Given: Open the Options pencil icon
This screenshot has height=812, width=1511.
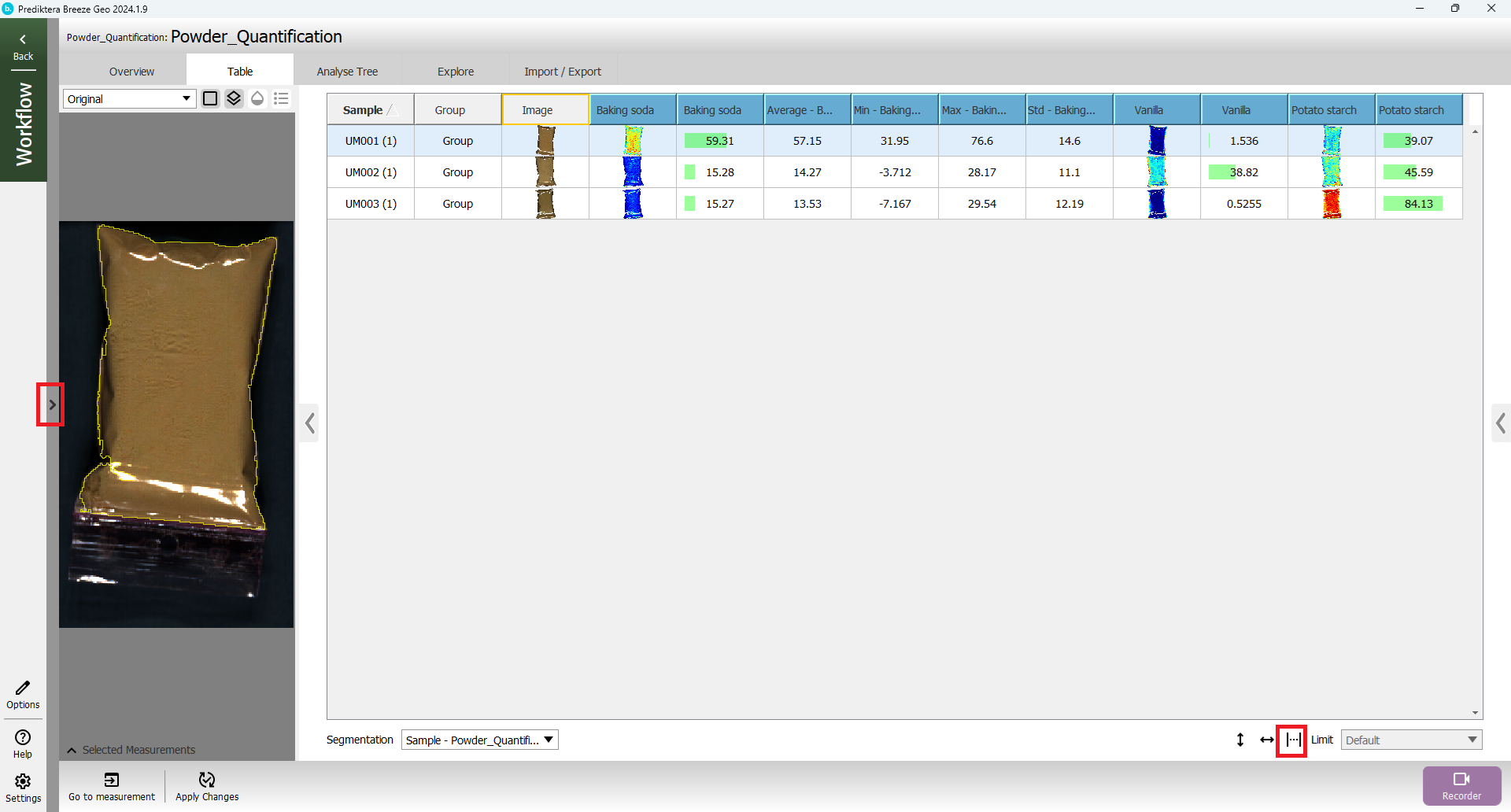Looking at the screenshot, I should click(x=23, y=694).
